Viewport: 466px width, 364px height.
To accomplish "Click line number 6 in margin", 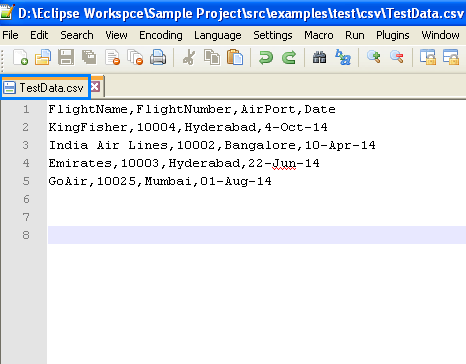I will pyautogui.click(x=26, y=199).
